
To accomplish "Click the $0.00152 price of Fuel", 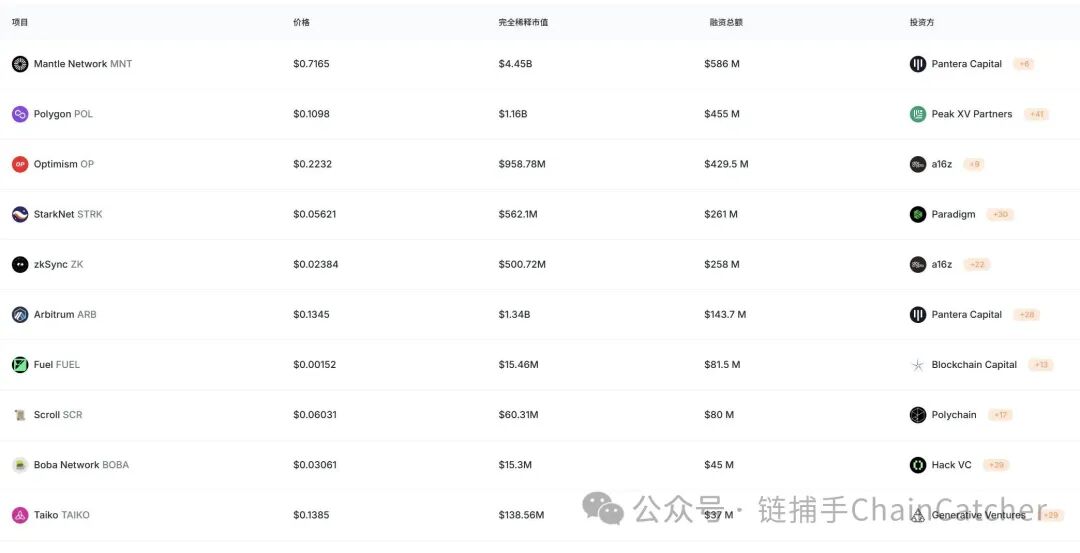I will coord(315,365).
